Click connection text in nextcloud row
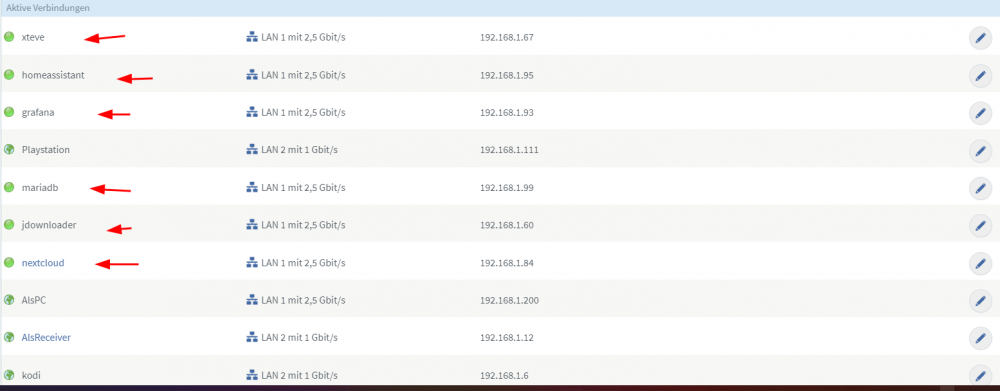Image resolution: width=1000 pixels, height=391 pixels. pyautogui.click(x=303, y=263)
